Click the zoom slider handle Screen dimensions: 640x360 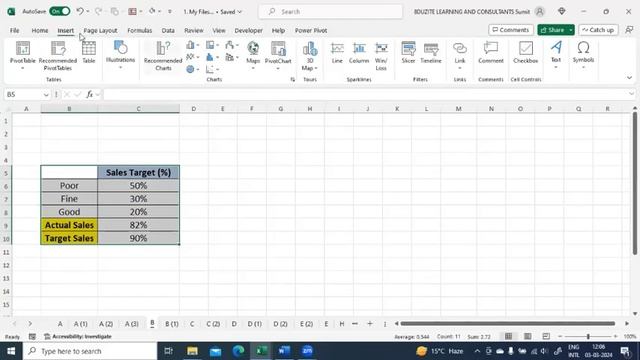[x=588, y=336]
